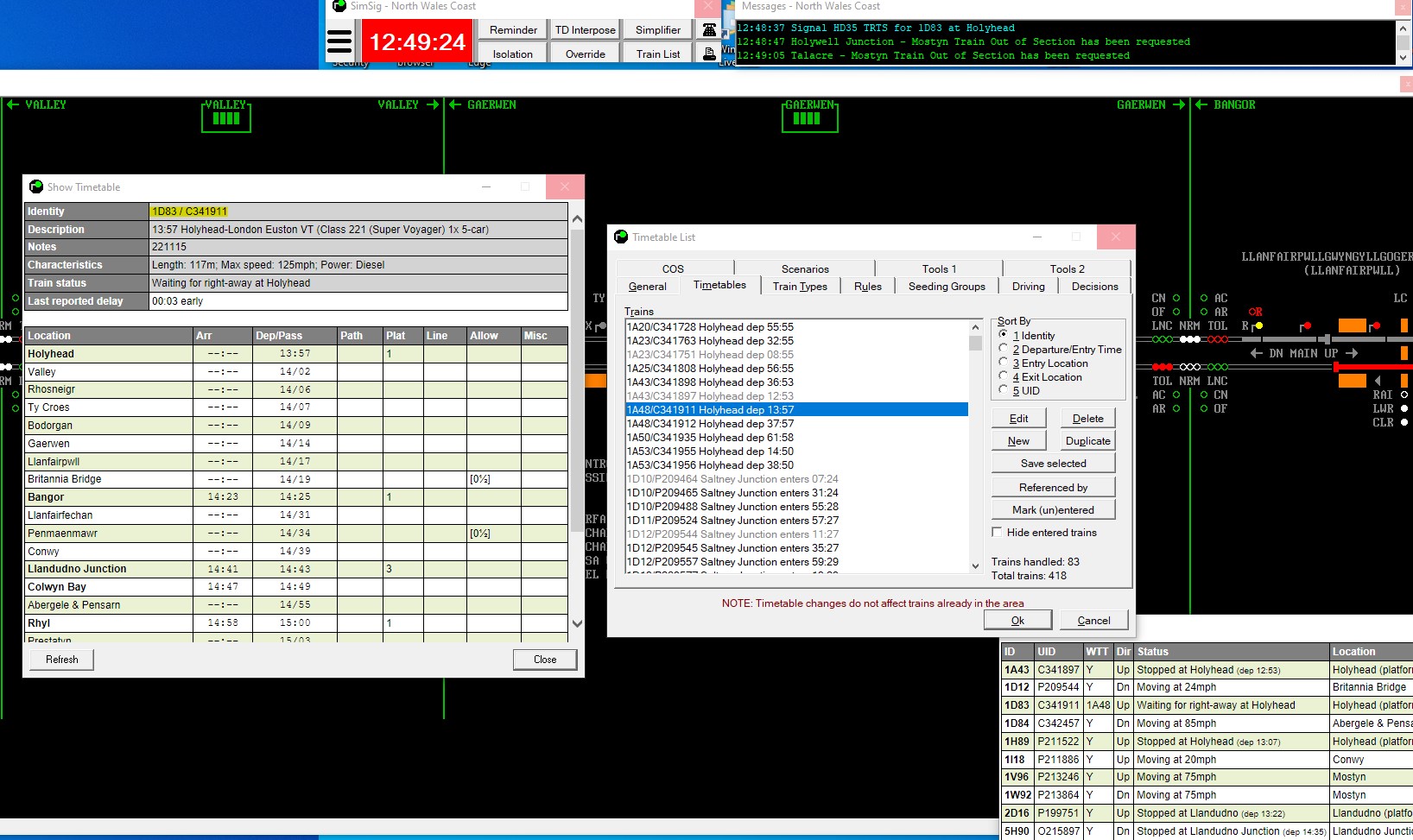This screenshot has width=1413, height=840.
Task: Open the Seeding Groups tab
Action: tap(947, 286)
